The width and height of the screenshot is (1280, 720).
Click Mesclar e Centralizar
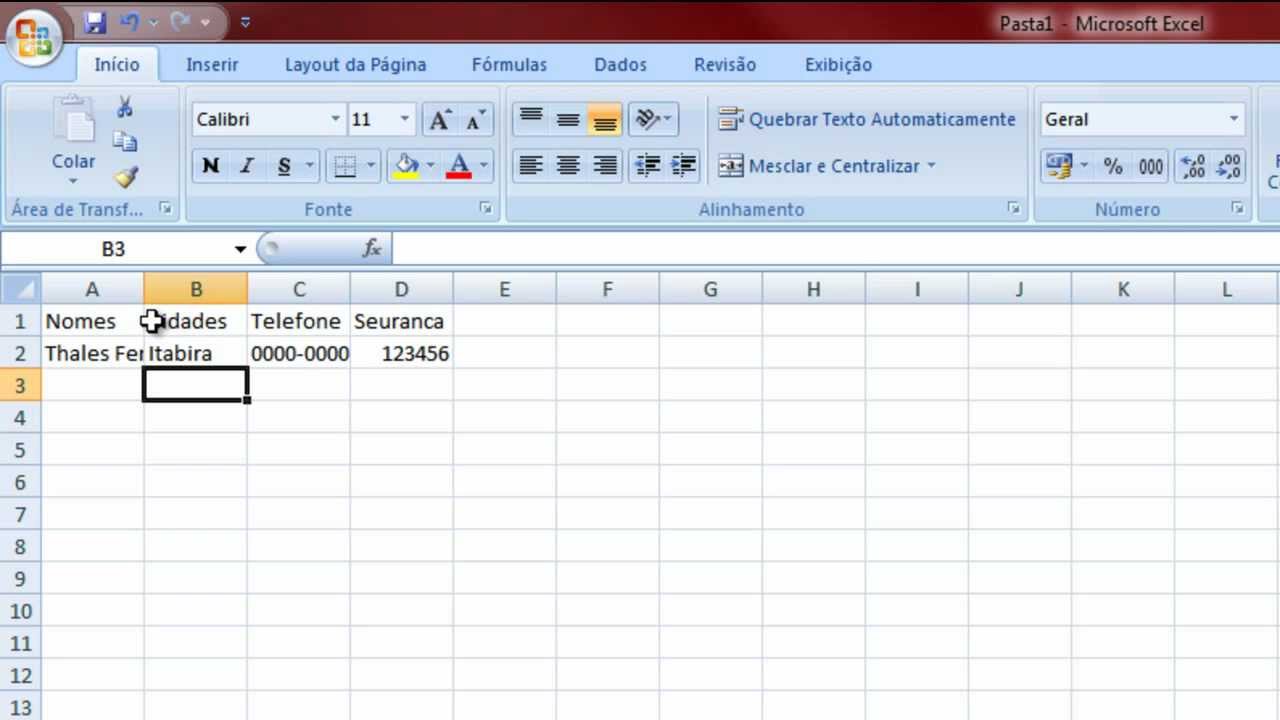point(819,166)
